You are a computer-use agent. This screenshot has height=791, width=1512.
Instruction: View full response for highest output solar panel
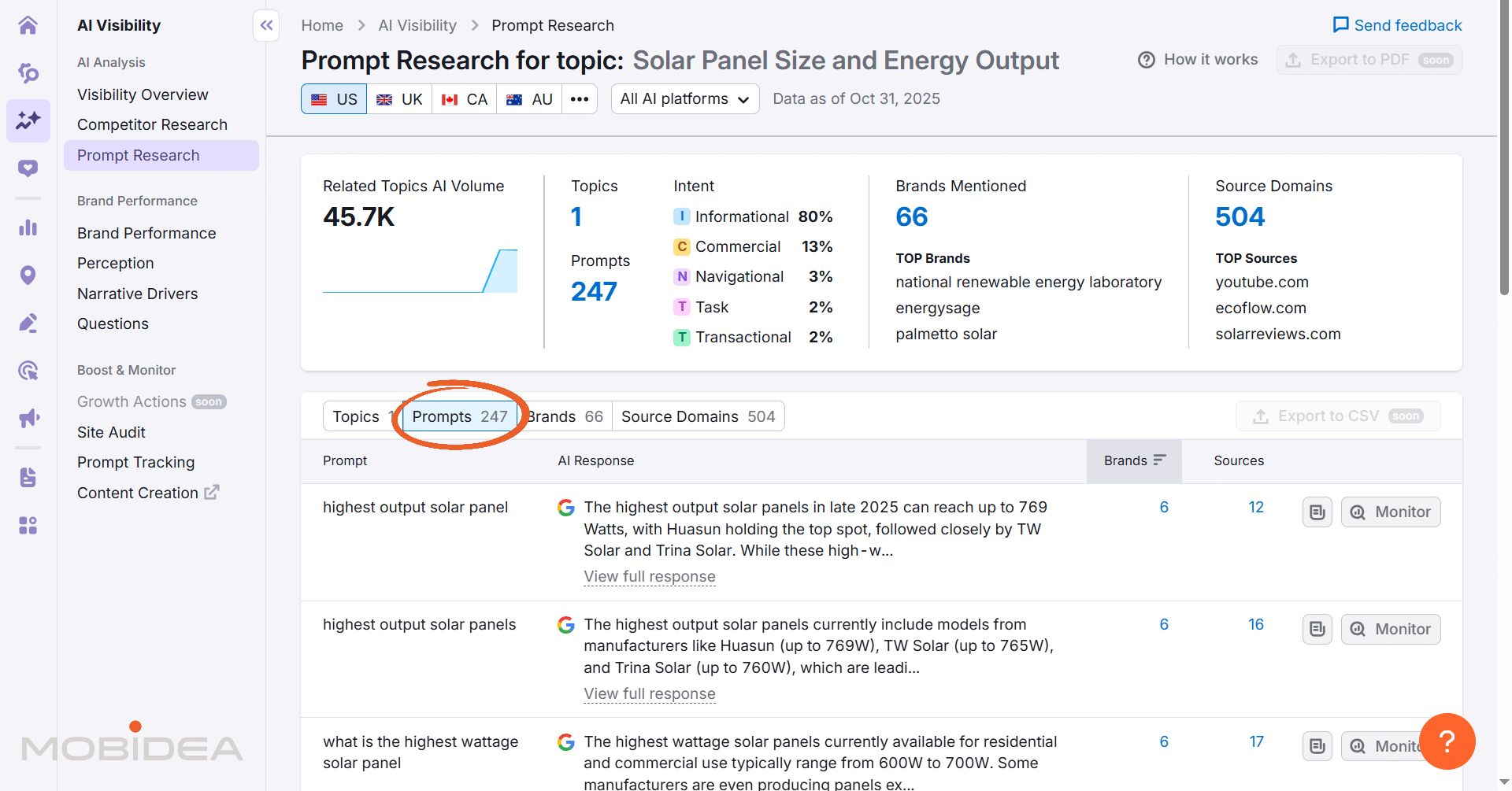tap(650, 576)
